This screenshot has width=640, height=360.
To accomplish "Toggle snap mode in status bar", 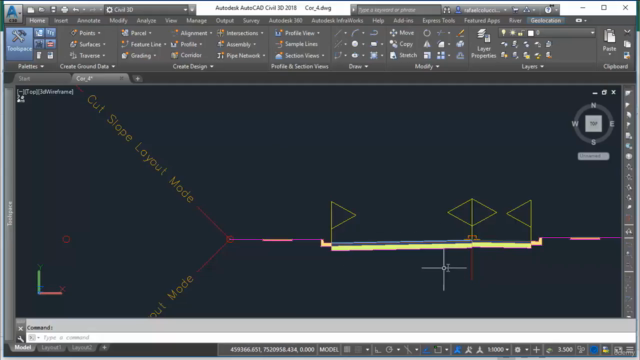I will (358, 350).
